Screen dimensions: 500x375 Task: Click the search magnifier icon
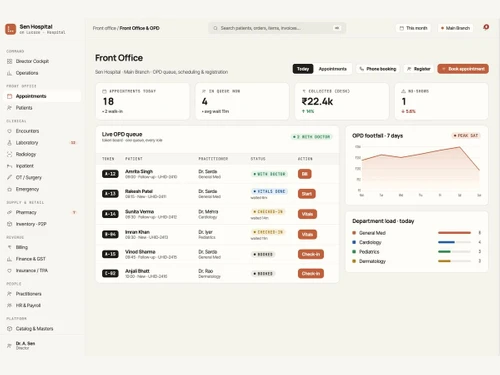215,28
